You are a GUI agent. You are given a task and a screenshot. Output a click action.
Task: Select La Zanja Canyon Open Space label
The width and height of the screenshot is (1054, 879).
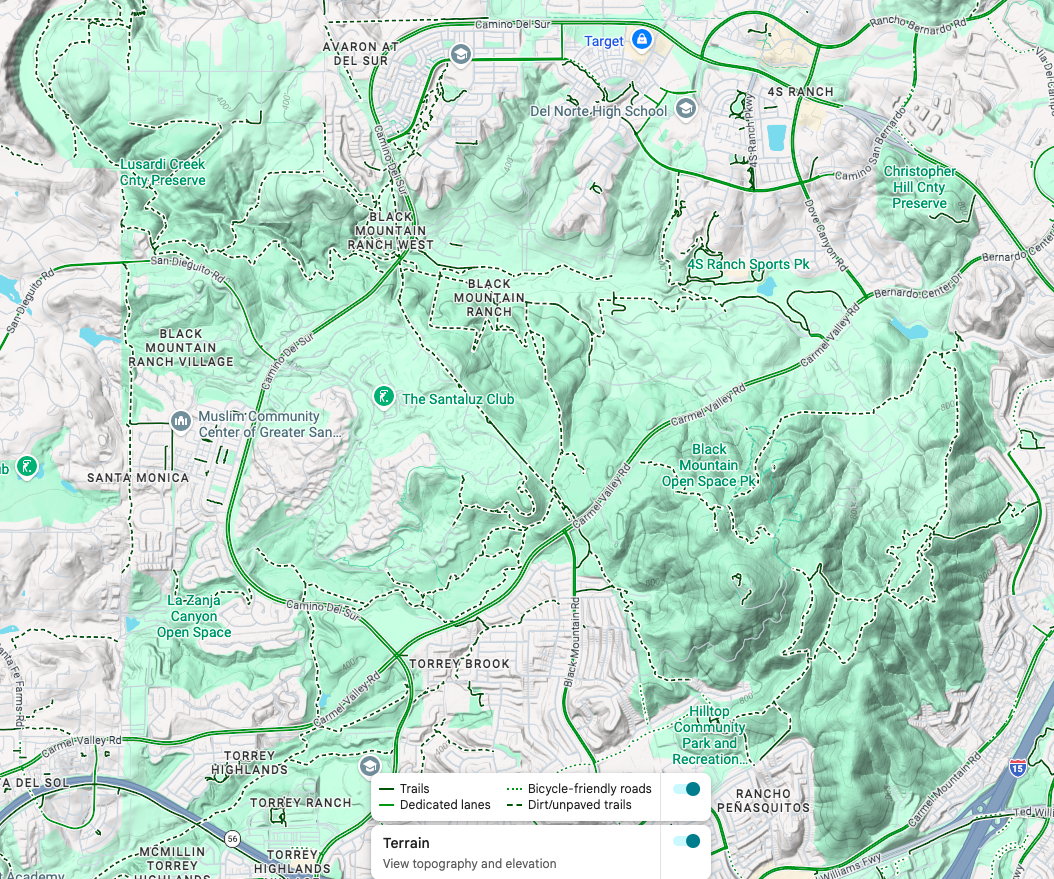point(194,616)
